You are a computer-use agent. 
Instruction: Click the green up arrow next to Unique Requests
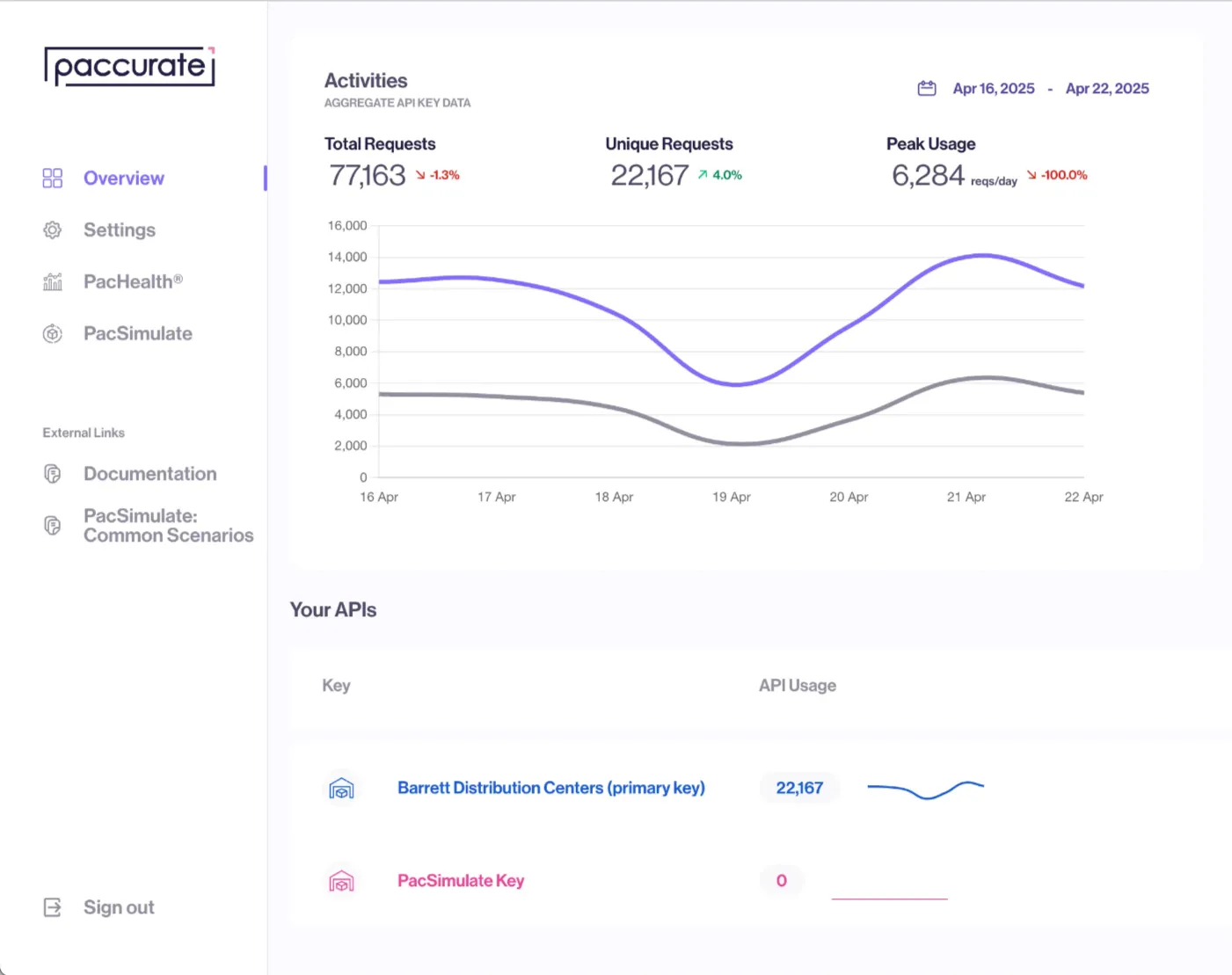point(703,175)
